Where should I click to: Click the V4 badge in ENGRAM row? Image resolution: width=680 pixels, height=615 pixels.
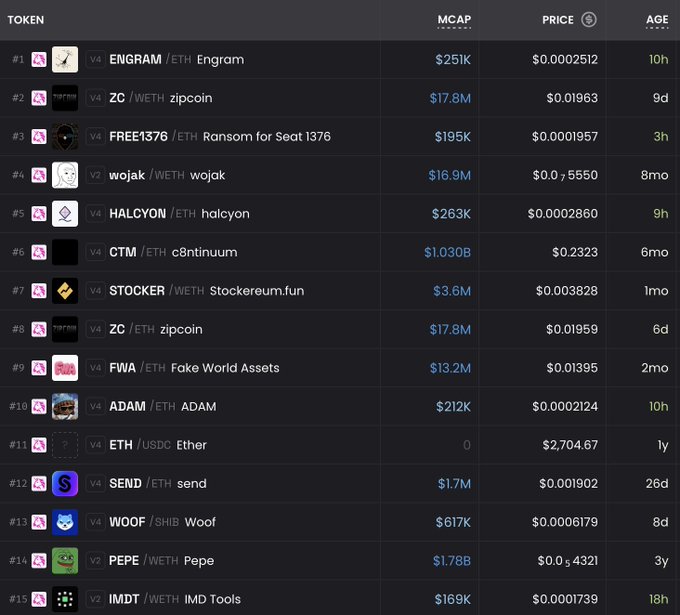tap(95, 59)
